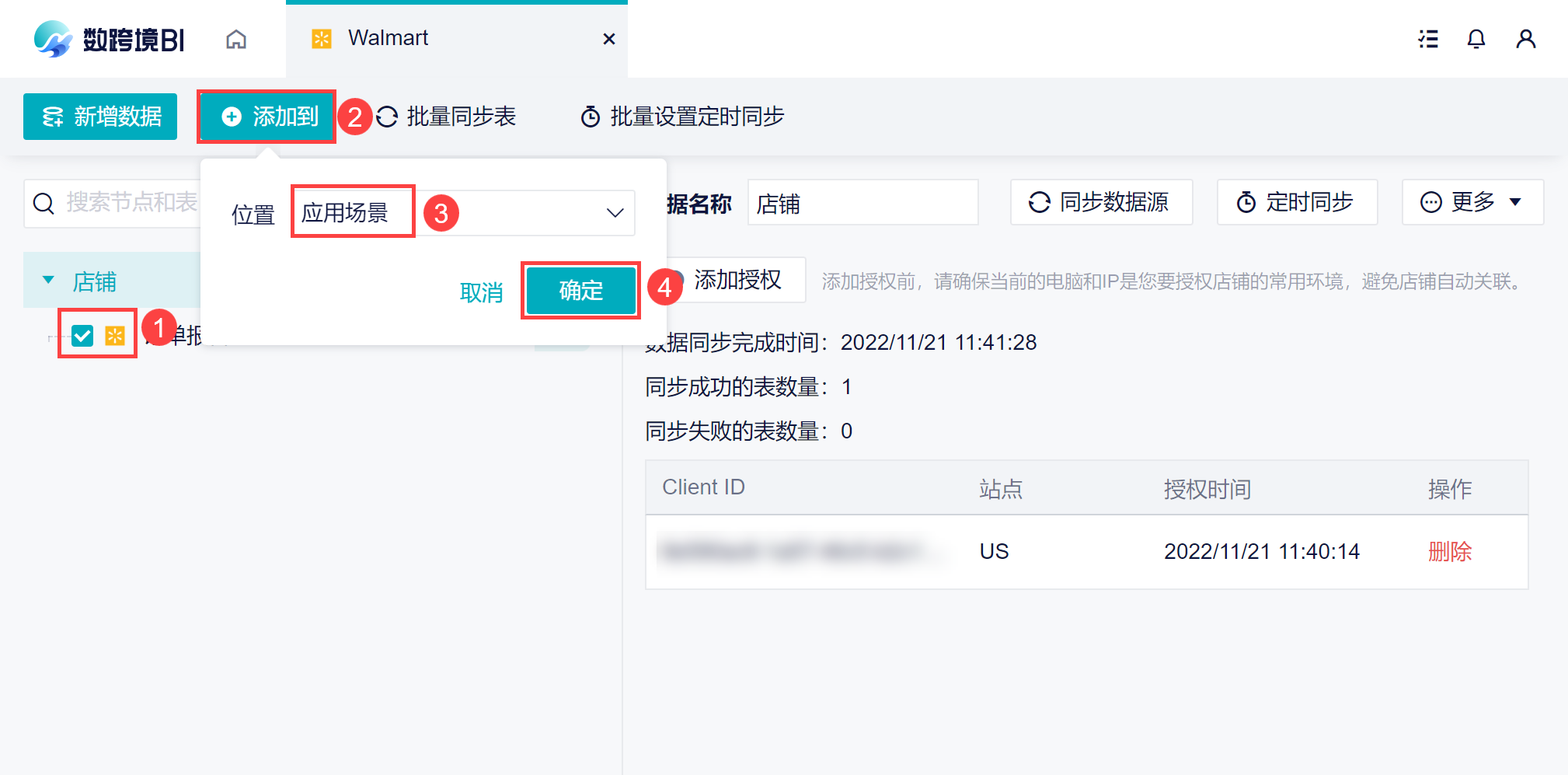
Task: Click the search magnifier icon
Action: click(44, 204)
